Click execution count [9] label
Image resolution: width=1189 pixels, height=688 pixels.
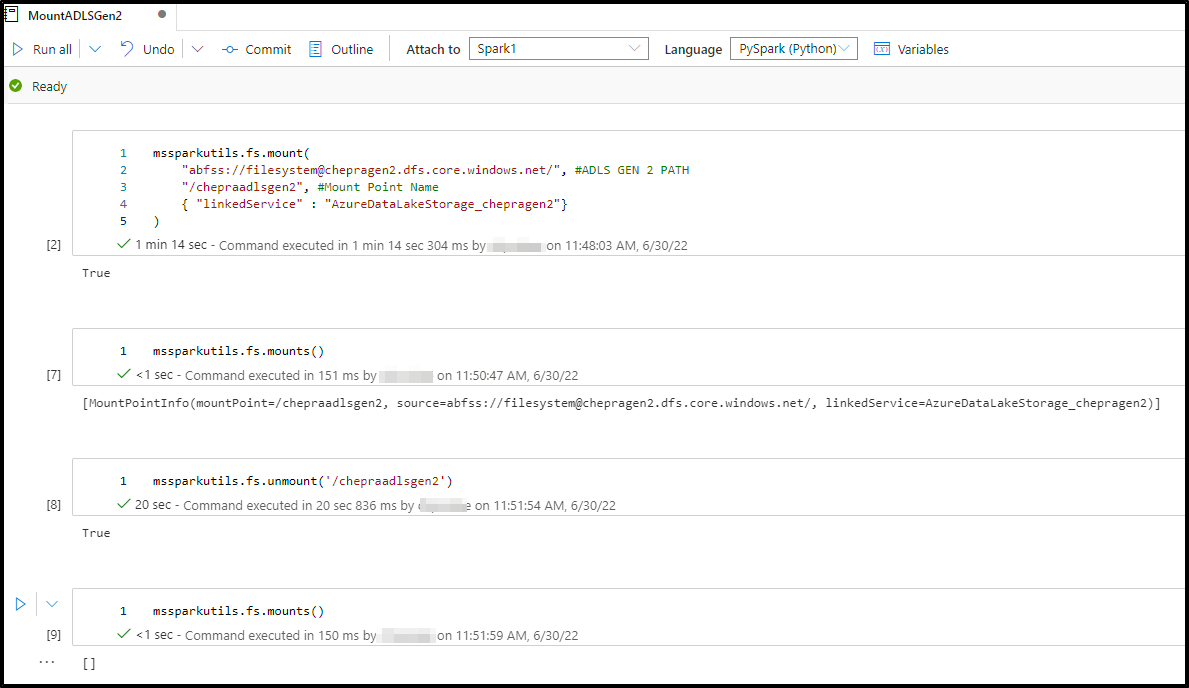tap(53, 635)
